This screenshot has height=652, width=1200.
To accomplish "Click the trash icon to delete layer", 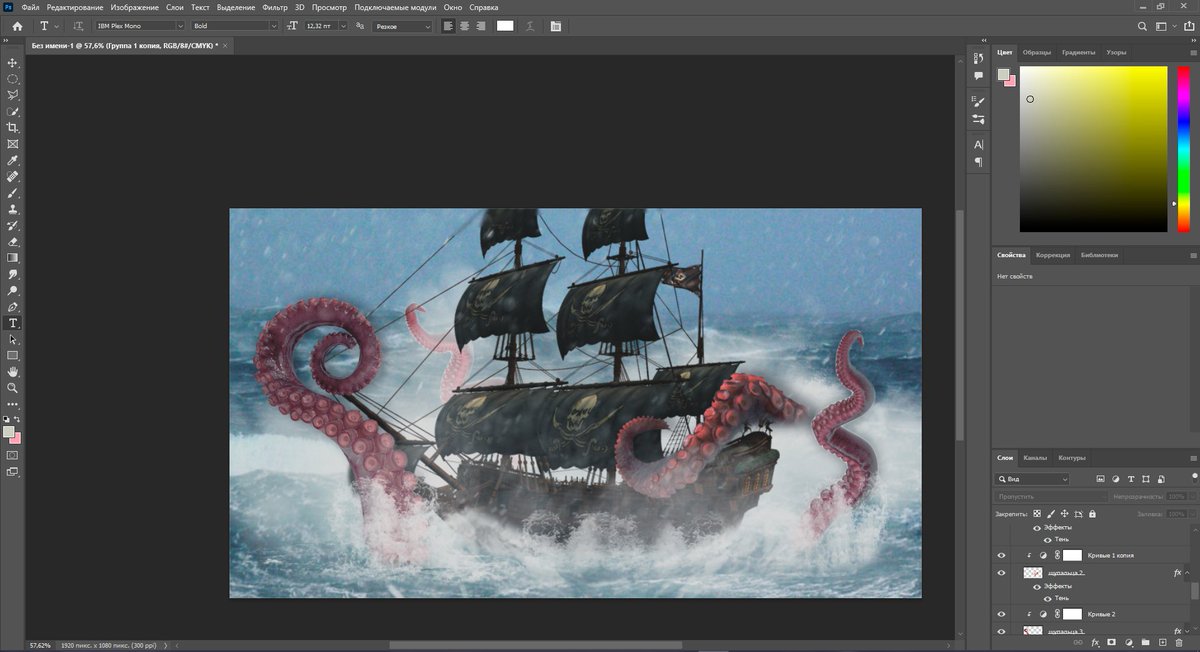I will click(1179, 643).
